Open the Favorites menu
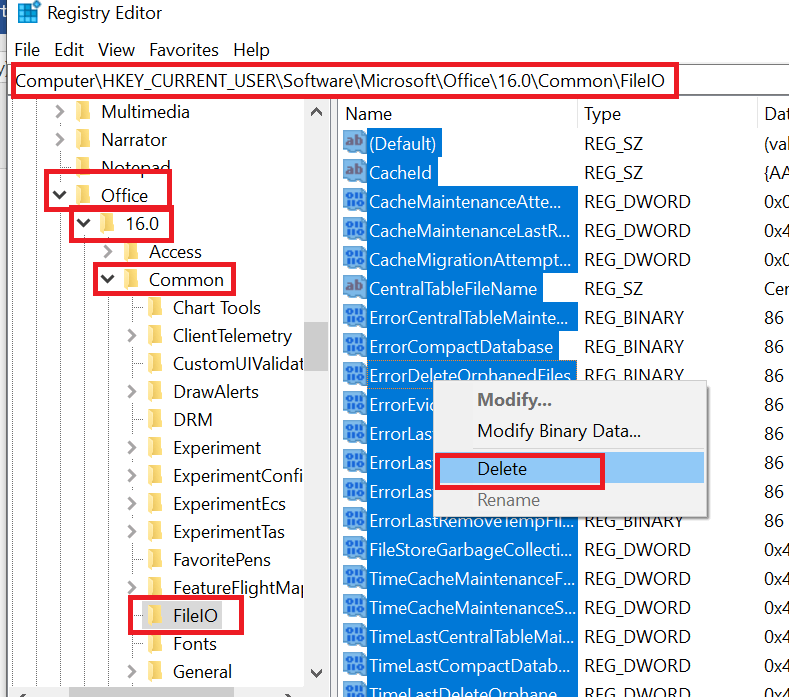 (184, 50)
